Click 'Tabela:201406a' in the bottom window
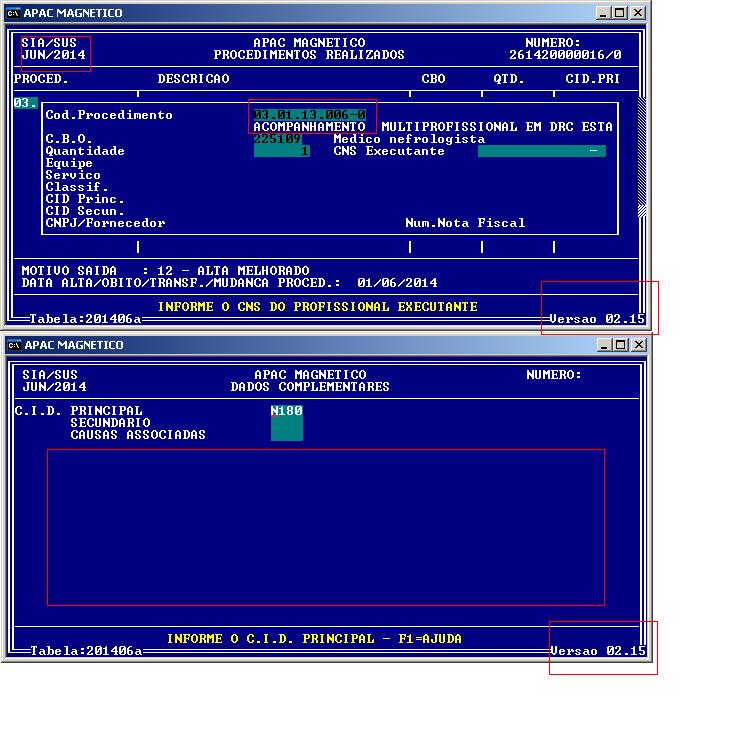This screenshot has height=732, width=753. (x=86, y=650)
